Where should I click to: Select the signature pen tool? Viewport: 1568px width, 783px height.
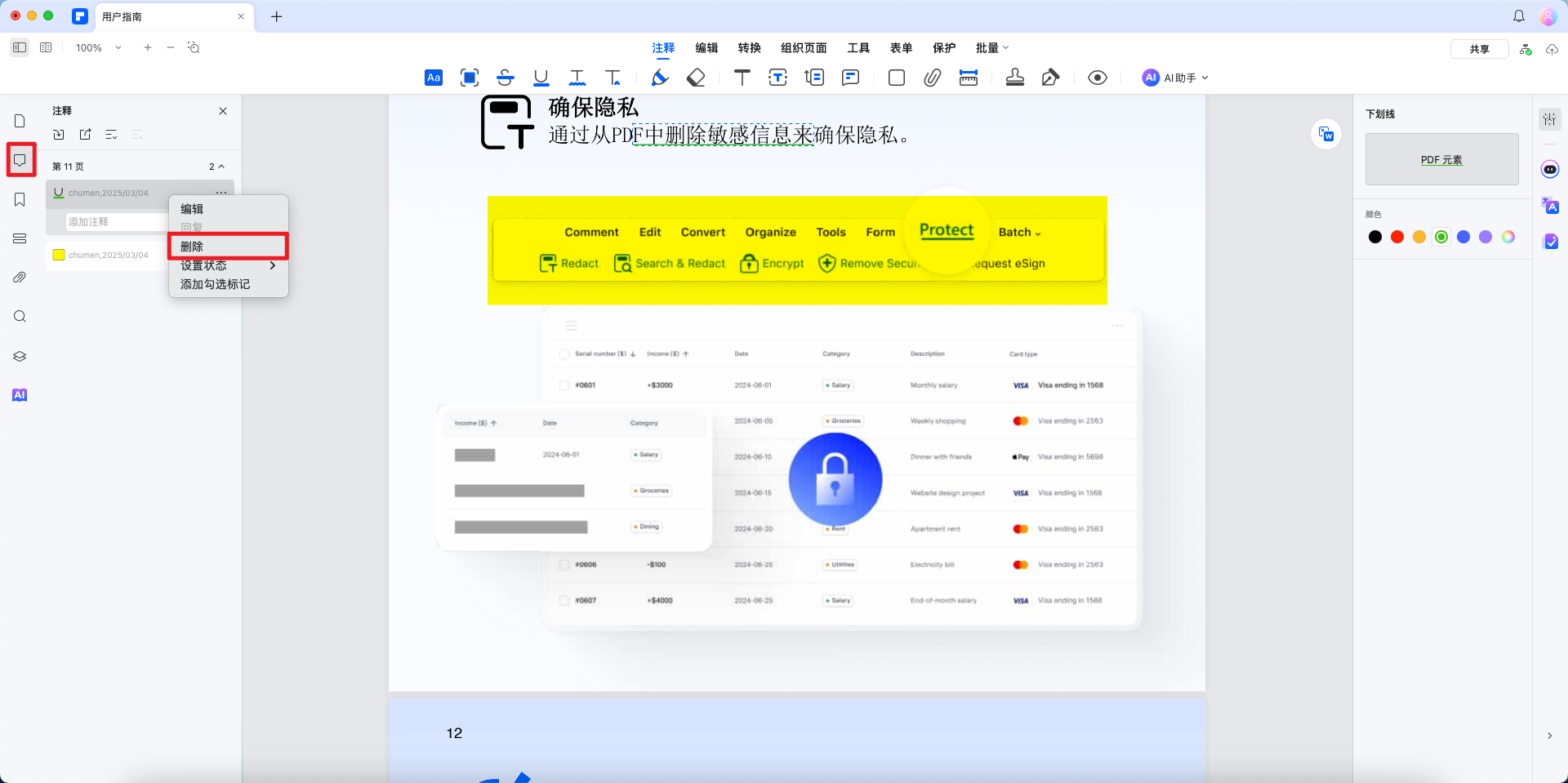coord(1051,78)
